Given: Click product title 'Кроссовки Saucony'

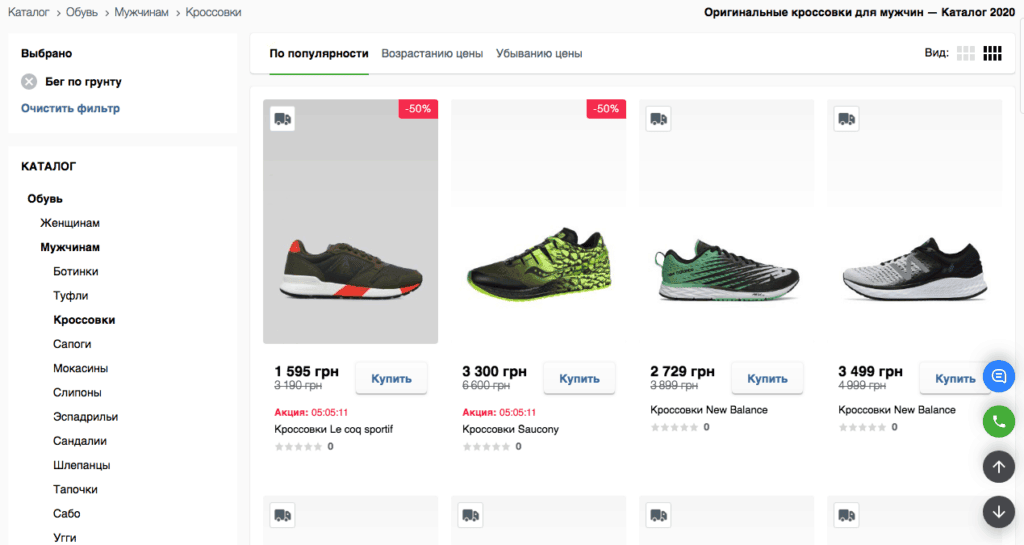Looking at the screenshot, I should point(511,429).
